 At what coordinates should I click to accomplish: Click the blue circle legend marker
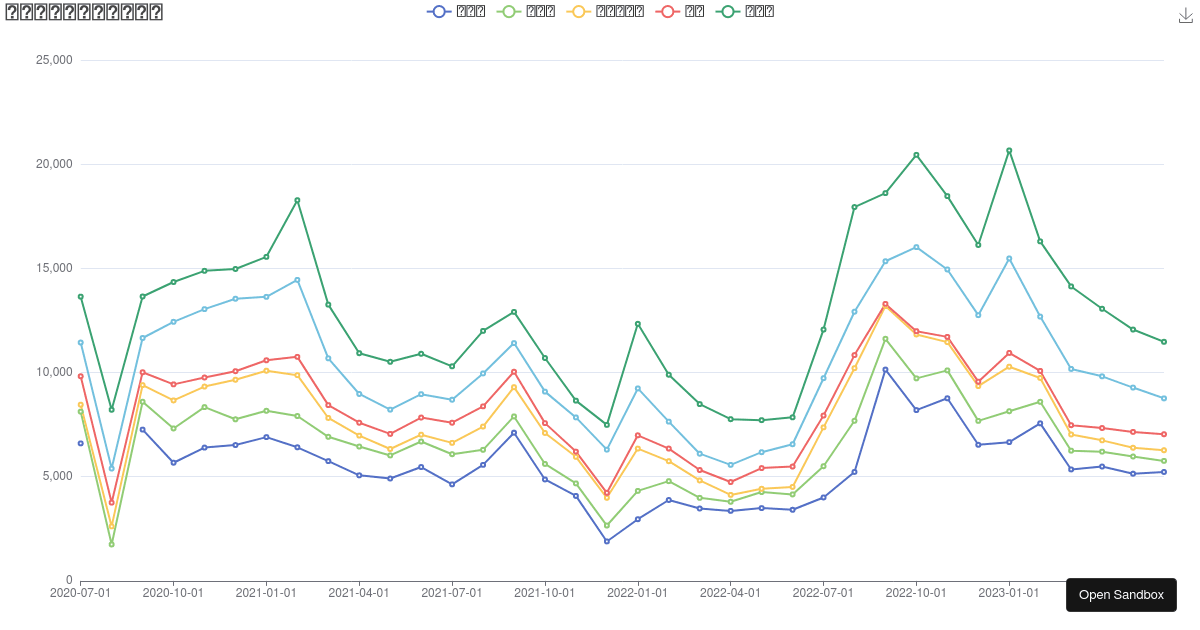coord(439,11)
